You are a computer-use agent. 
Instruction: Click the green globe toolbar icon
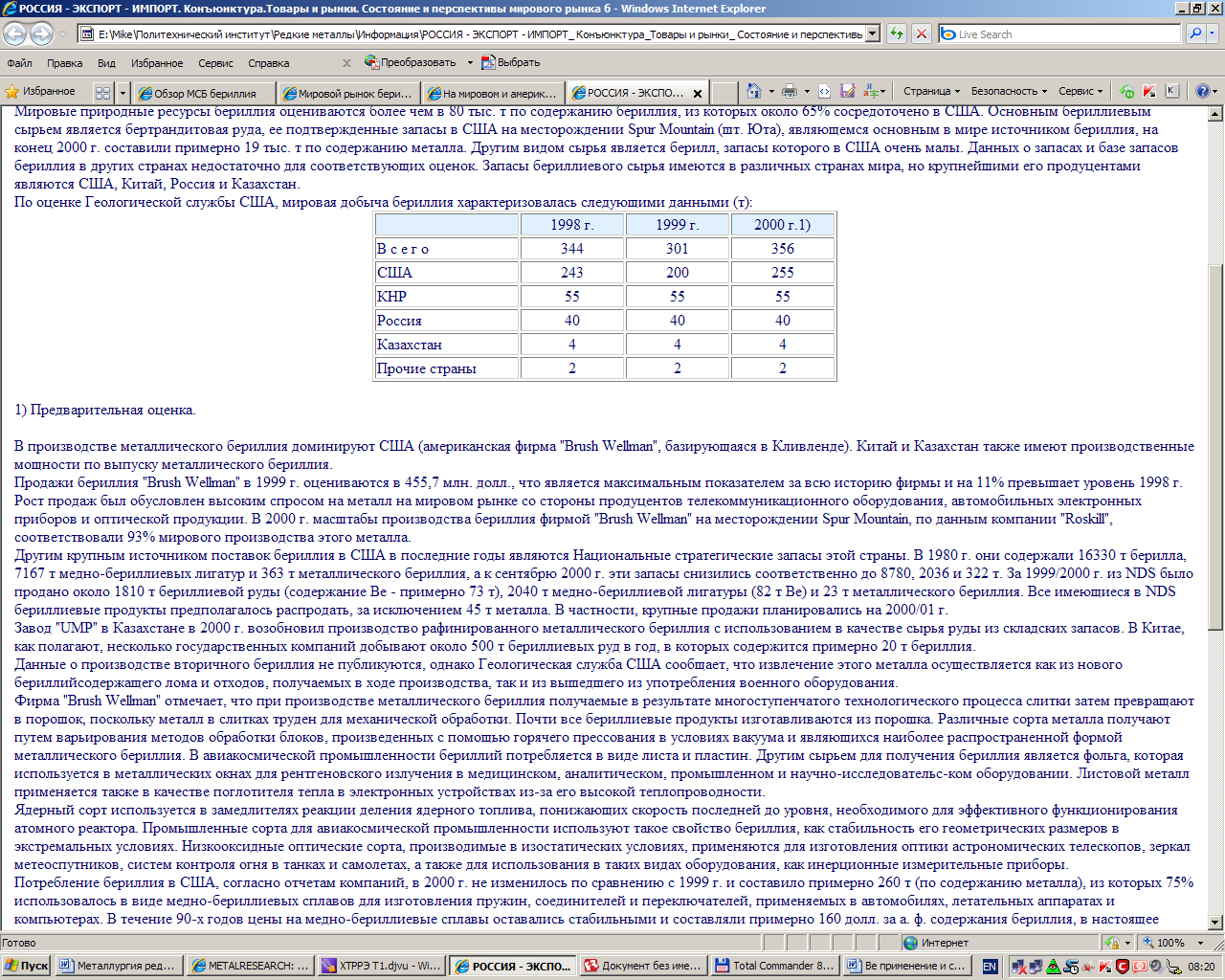(1127, 92)
